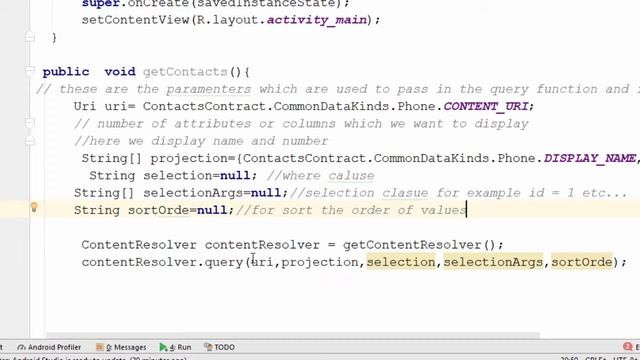Viewport: 640px width, 360px height.
Task: Click 'selectionArgs' variable in its declaration
Action: (193, 193)
